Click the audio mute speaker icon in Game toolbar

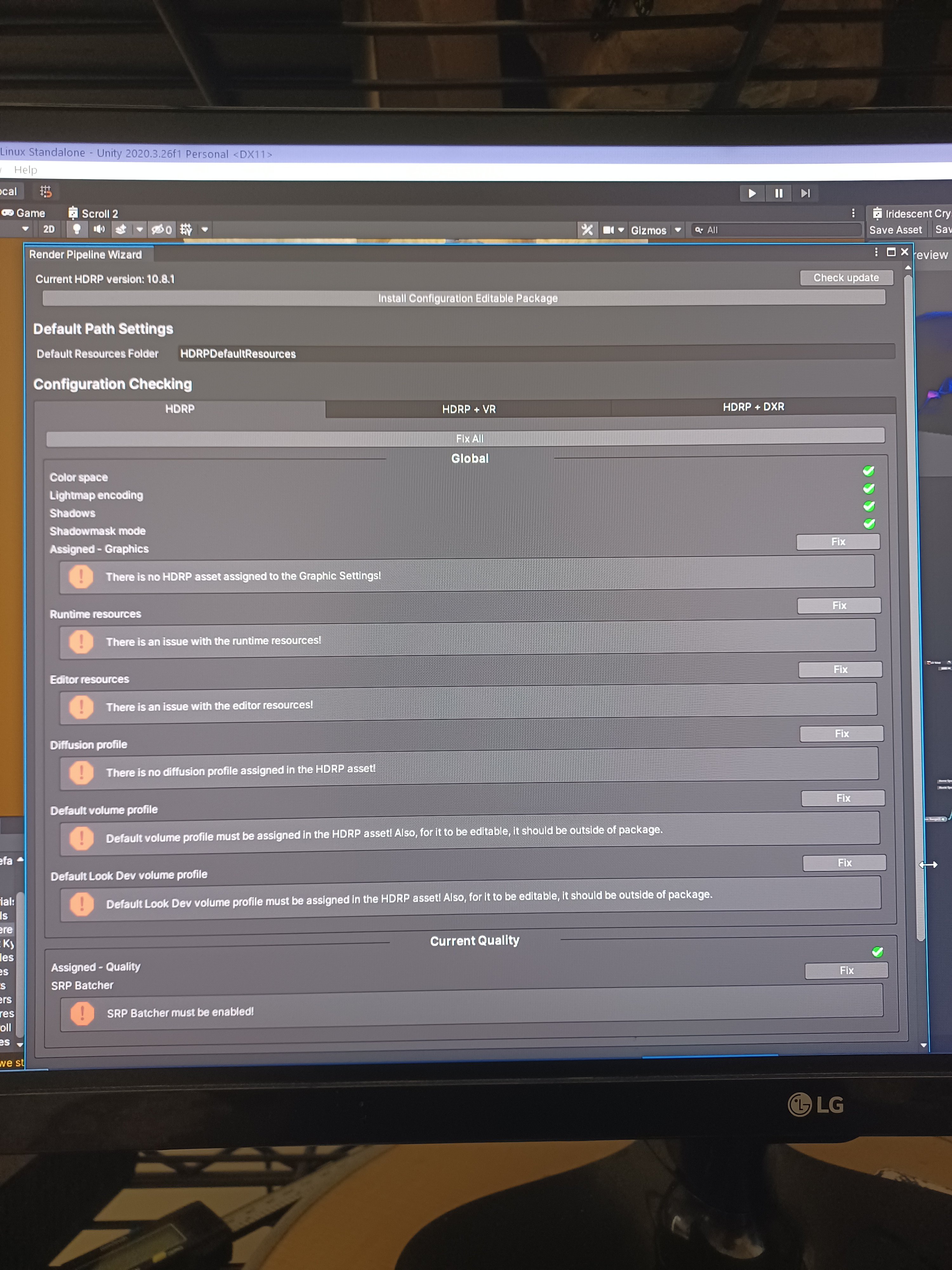(x=99, y=230)
